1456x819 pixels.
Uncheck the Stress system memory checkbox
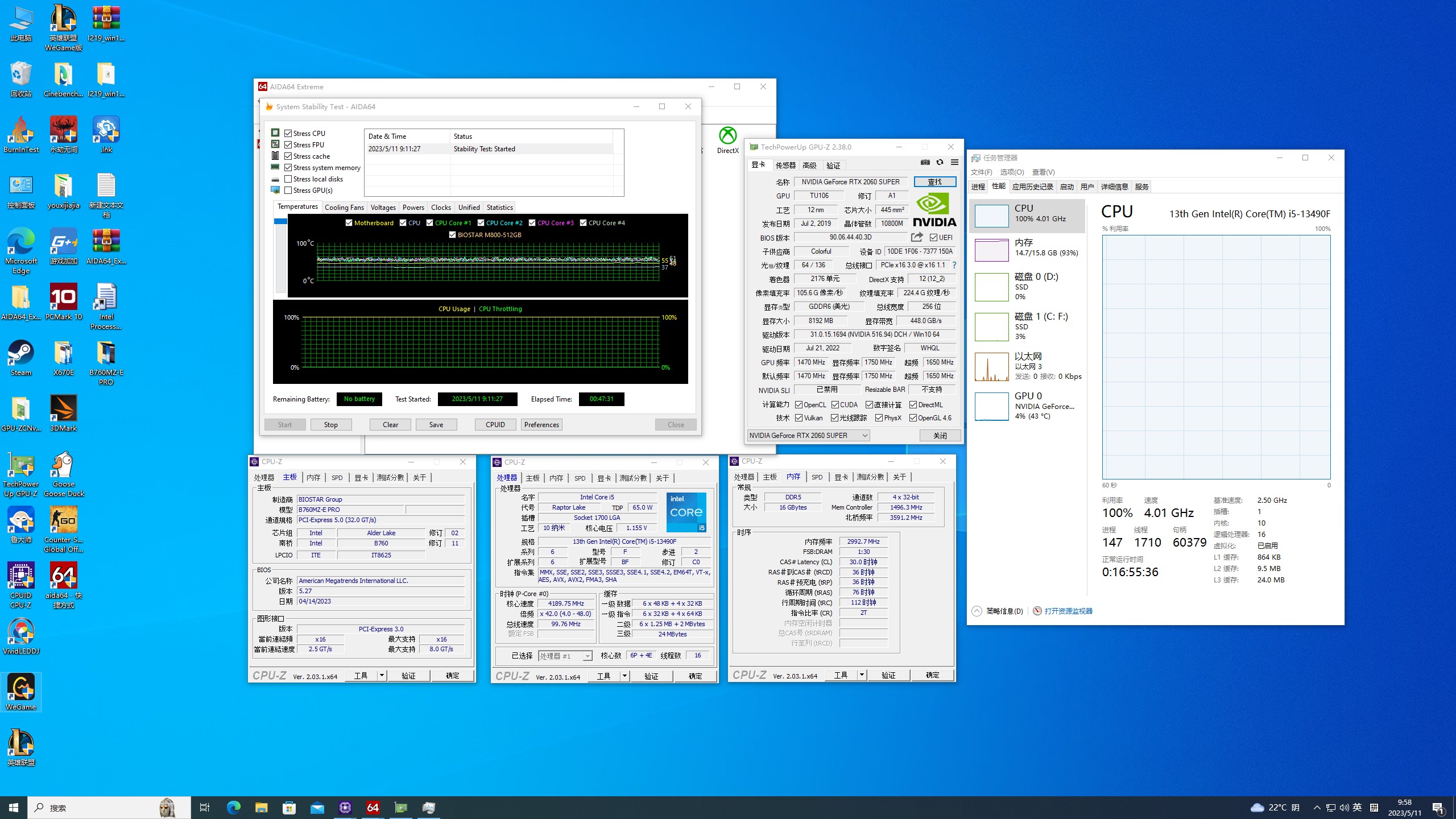tap(288, 167)
